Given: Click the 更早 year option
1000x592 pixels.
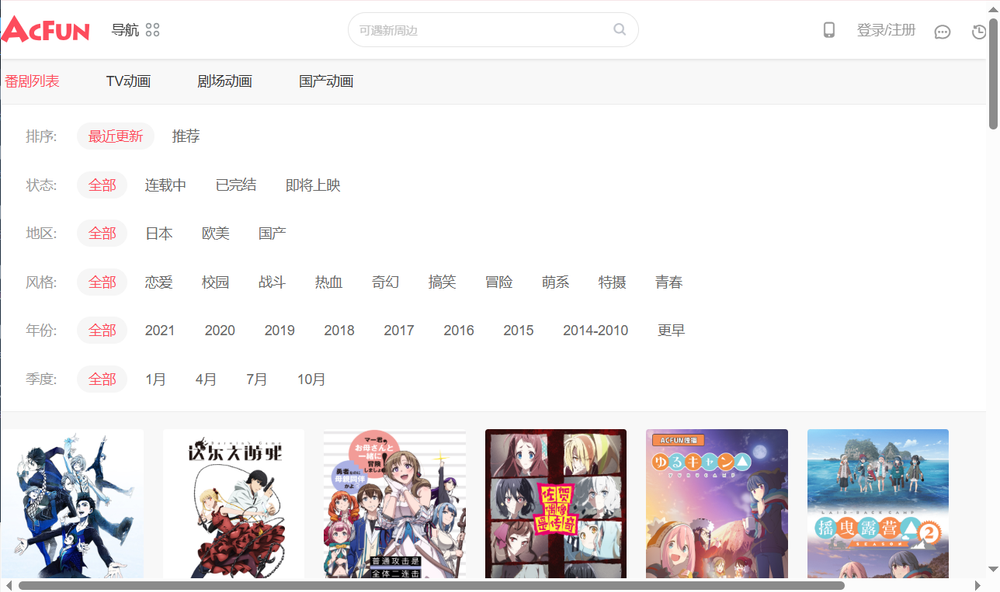Looking at the screenshot, I should coord(671,330).
